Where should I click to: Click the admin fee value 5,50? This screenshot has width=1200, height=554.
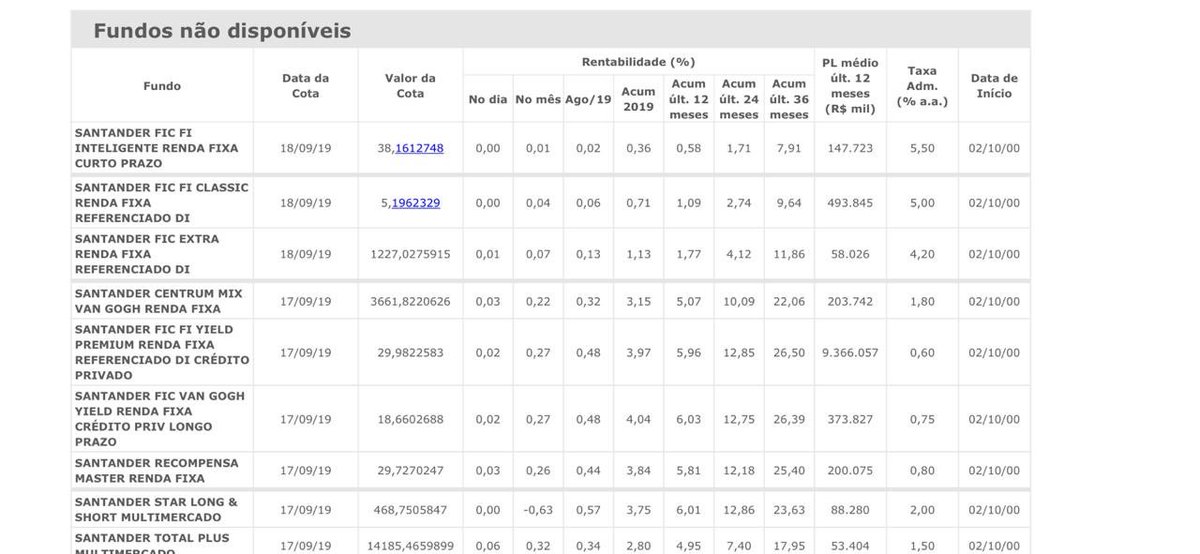point(922,148)
